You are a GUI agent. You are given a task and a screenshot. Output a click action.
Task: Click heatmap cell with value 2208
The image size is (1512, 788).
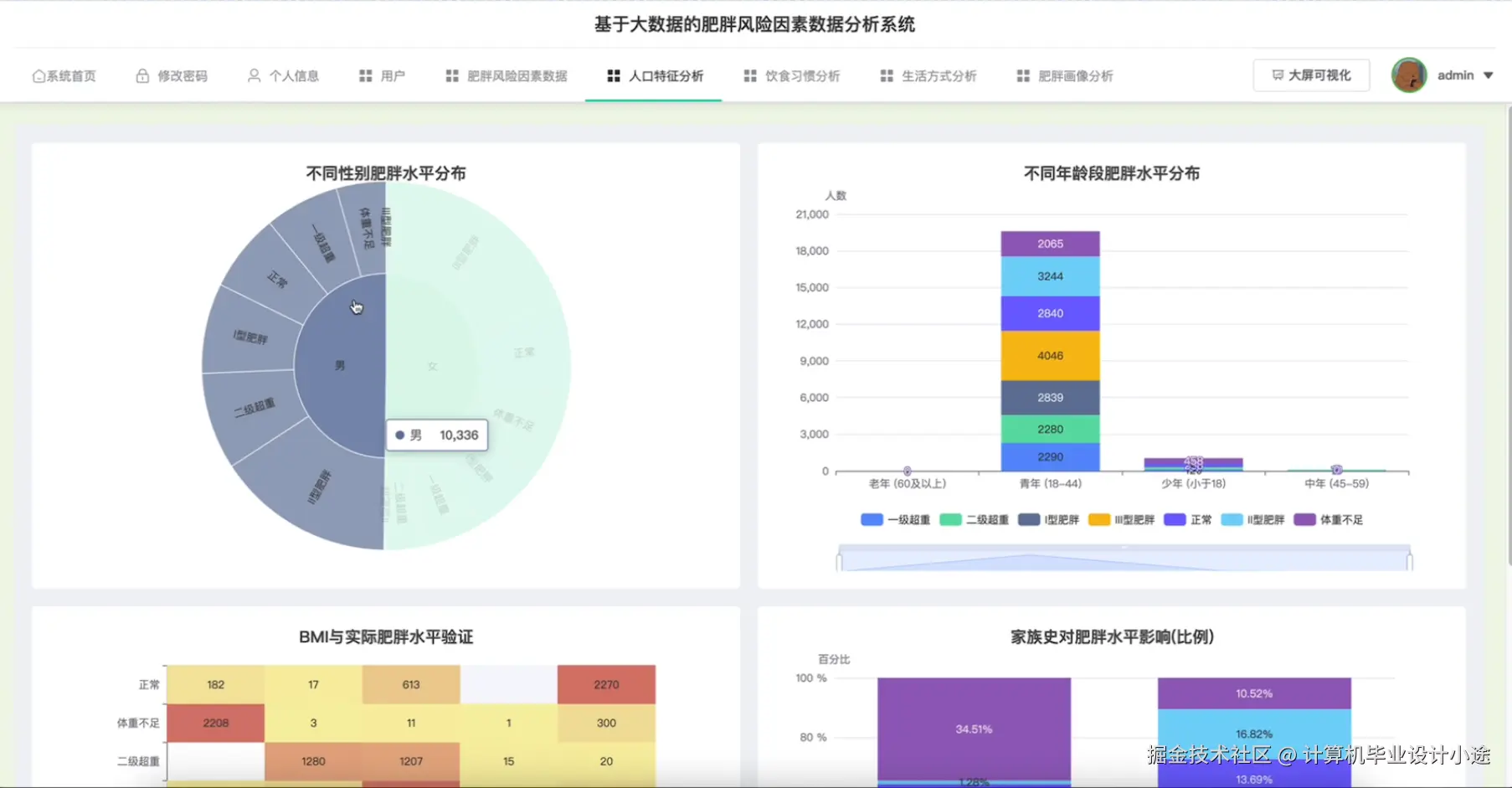click(215, 724)
